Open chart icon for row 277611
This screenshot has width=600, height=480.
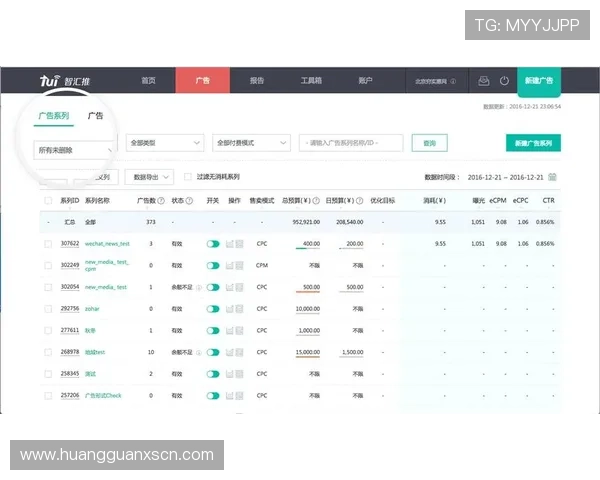coord(230,330)
